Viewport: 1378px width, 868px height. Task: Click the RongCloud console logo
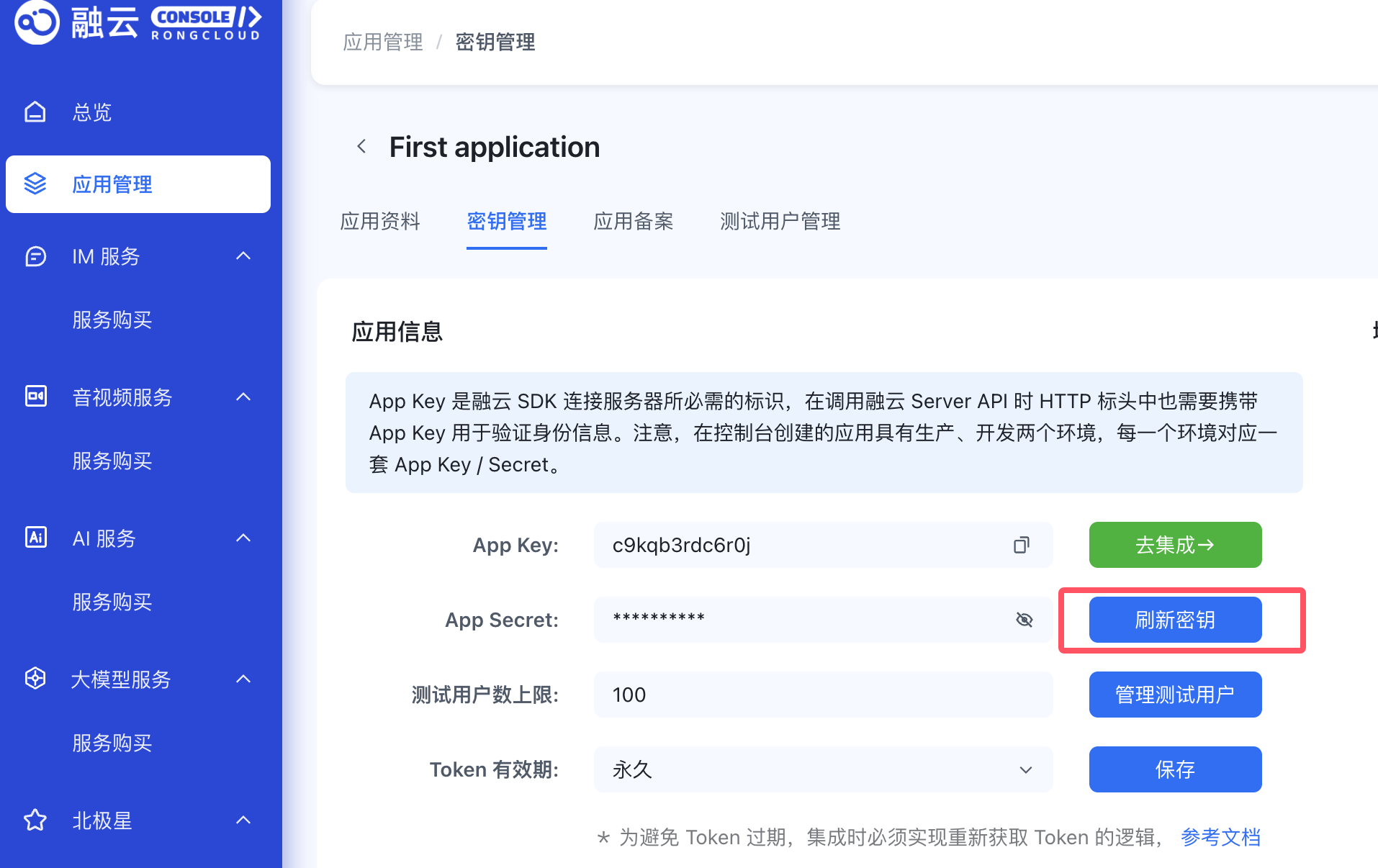pyautogui.click(x=138, y=22)
